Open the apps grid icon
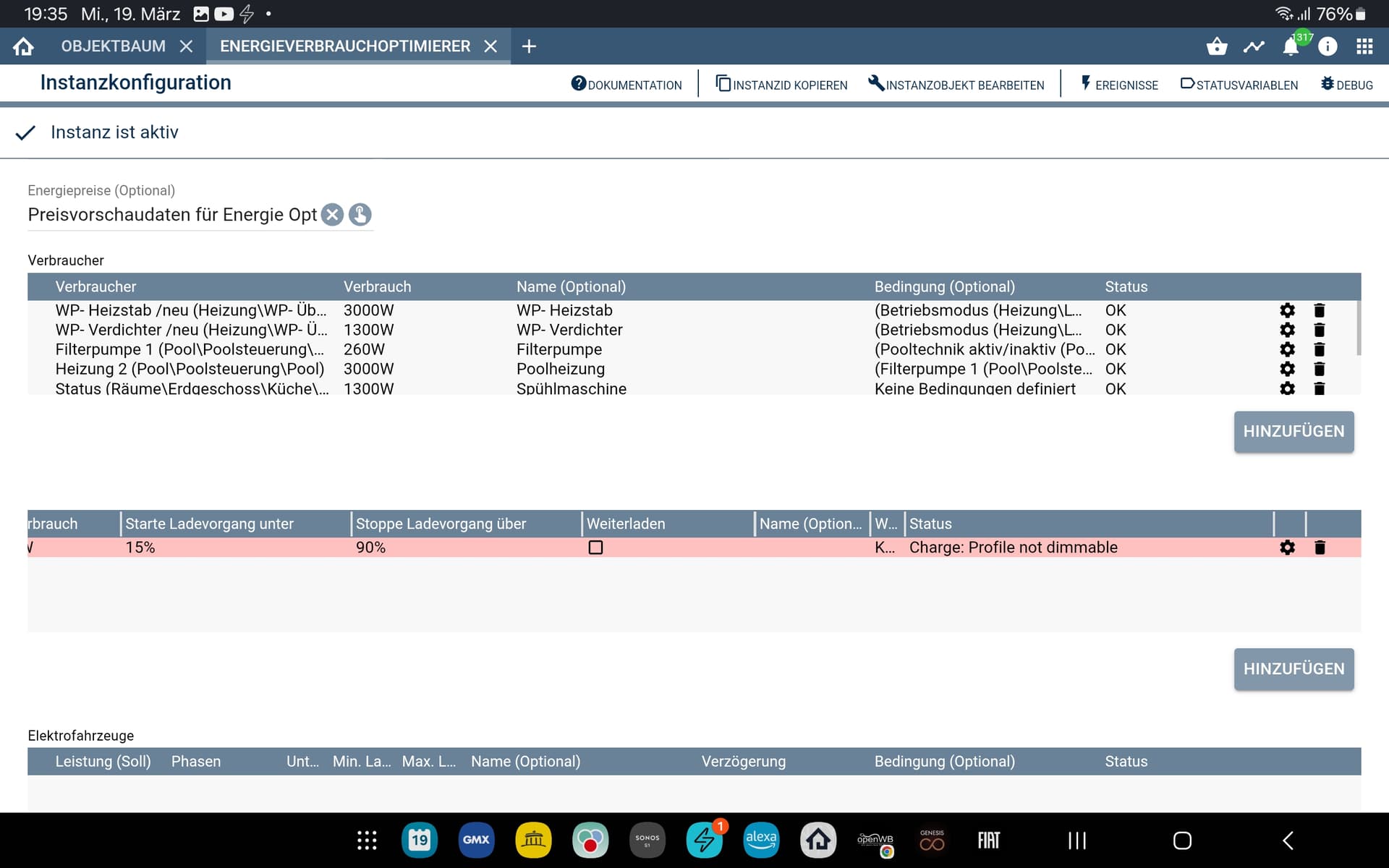 (x=1364, y=46)
